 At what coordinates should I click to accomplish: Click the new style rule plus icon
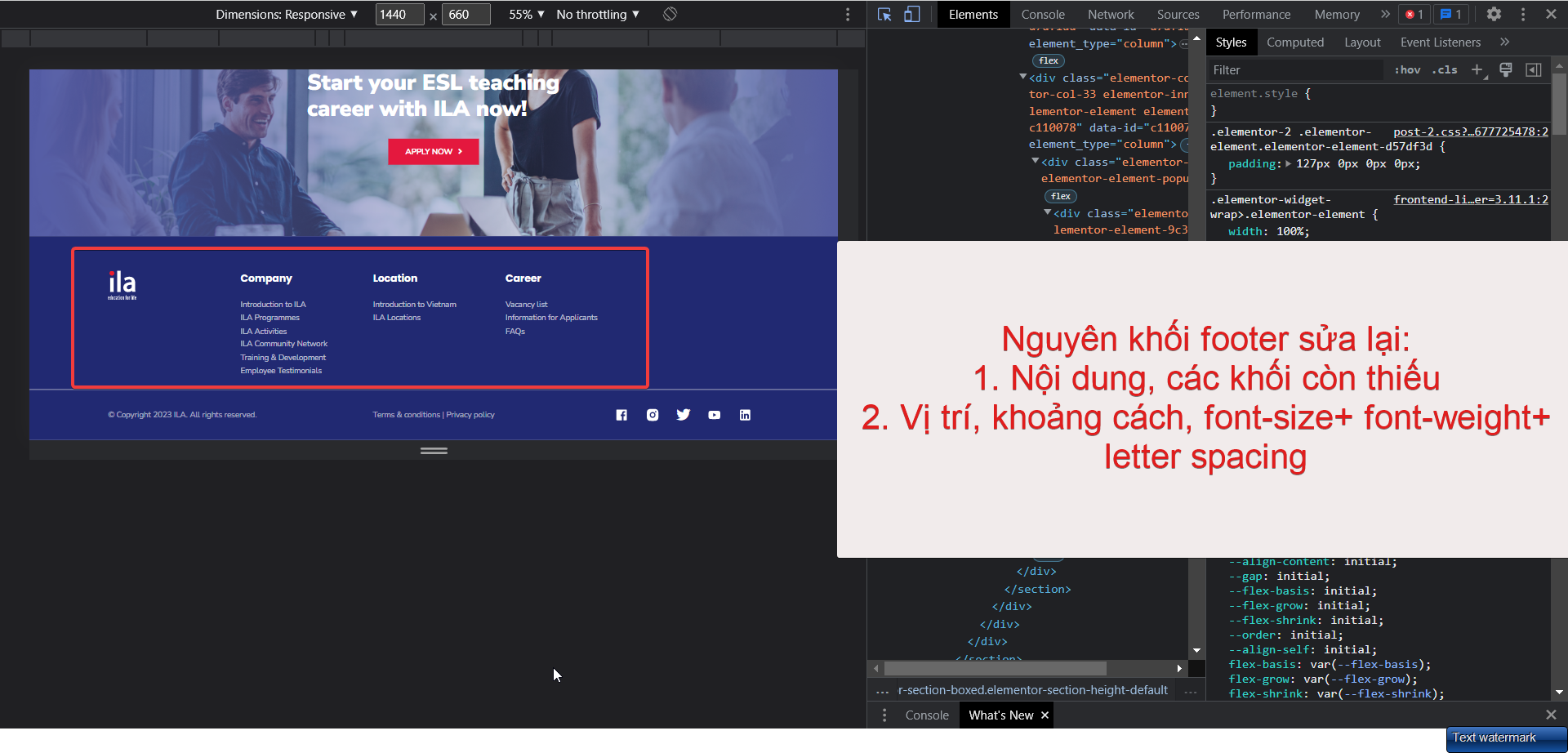(1477, 70)
